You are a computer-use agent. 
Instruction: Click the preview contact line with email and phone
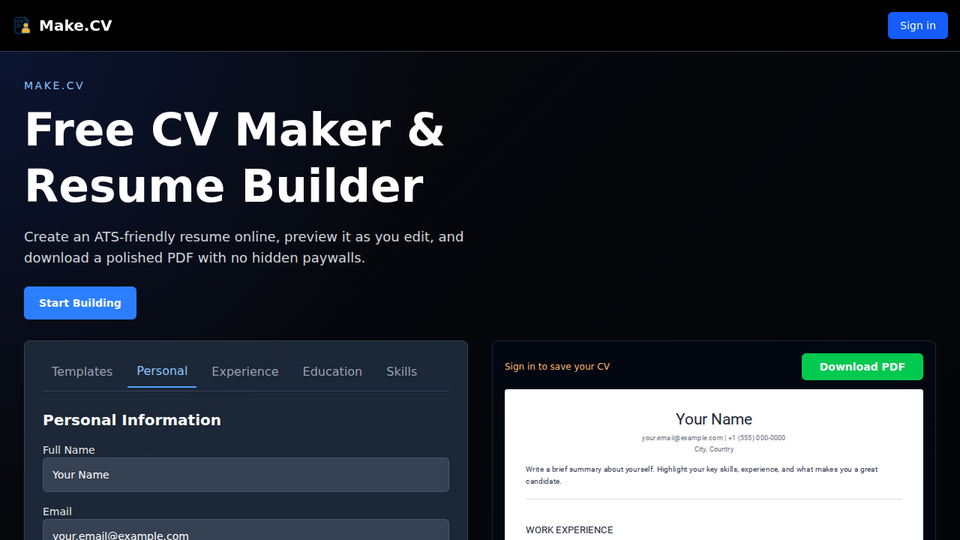(x=713, y=438)
